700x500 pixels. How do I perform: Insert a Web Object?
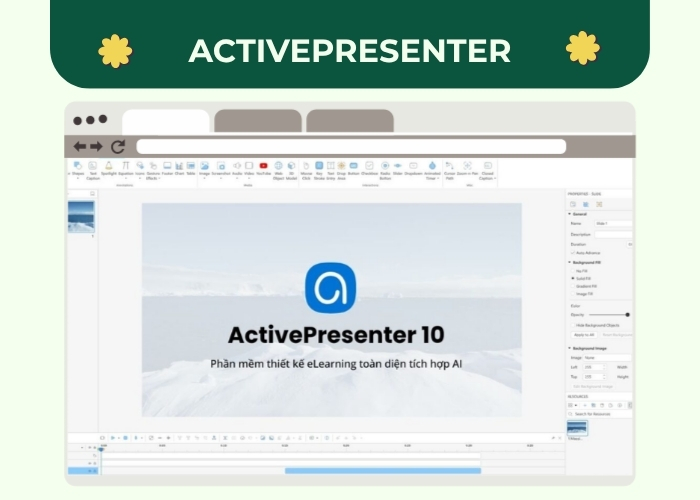tap(279, 171)
